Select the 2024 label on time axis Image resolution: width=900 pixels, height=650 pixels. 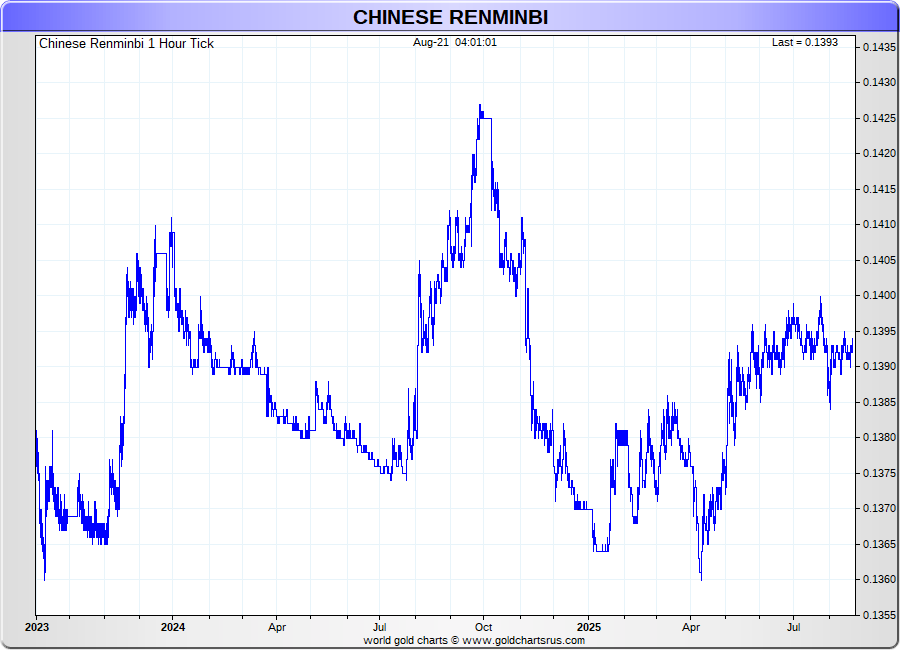point(173,628)
